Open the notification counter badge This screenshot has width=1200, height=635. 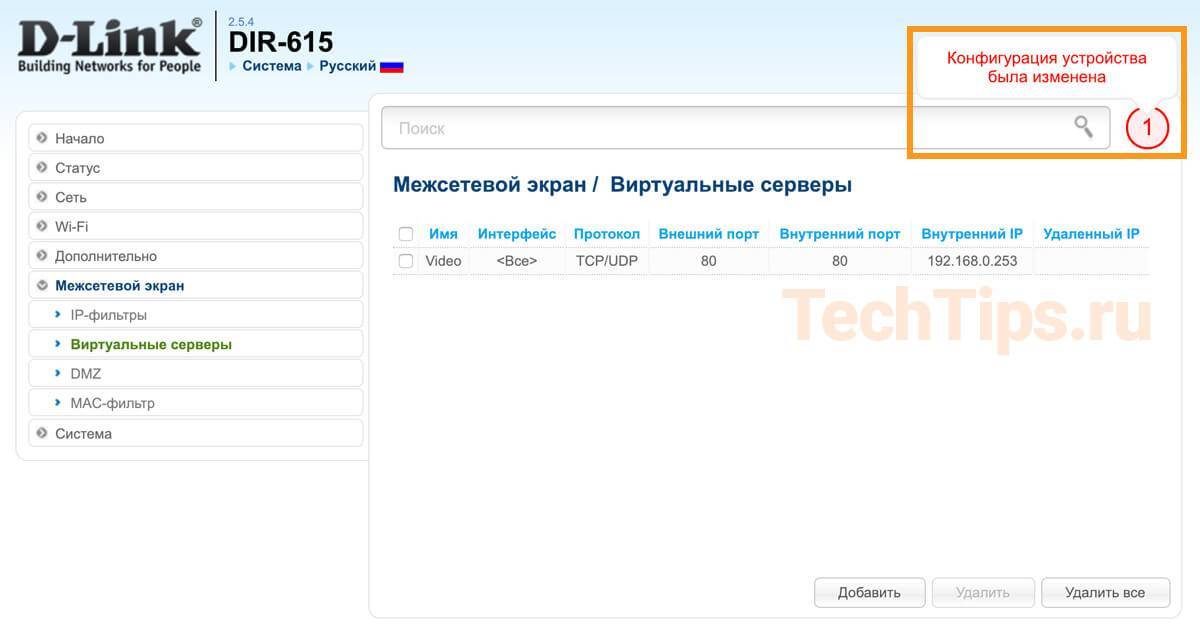coord(1147,127)
